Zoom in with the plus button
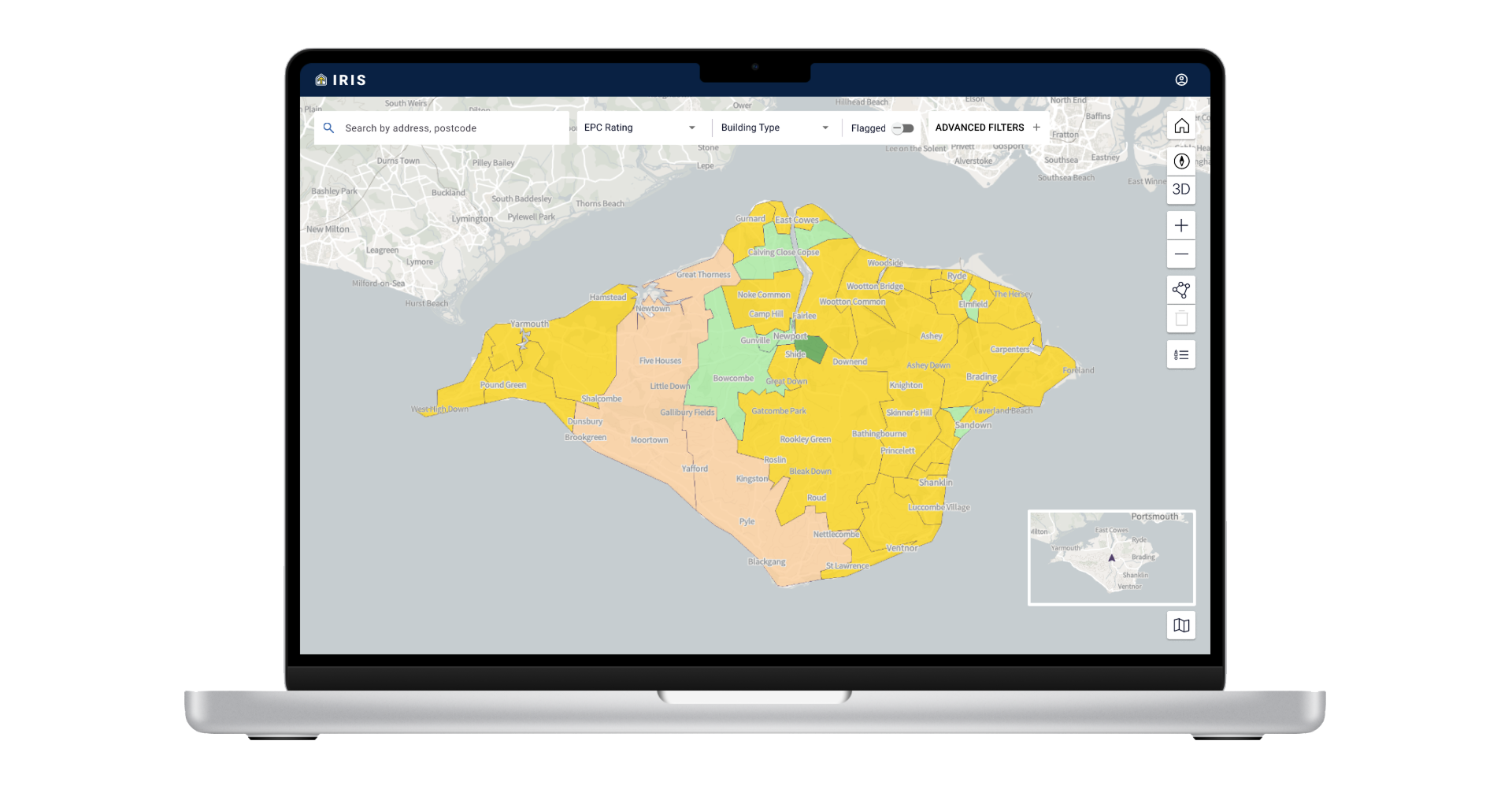Image resolution: width=1512 pixels, height=789 pixels. [x=1181, y=226]
